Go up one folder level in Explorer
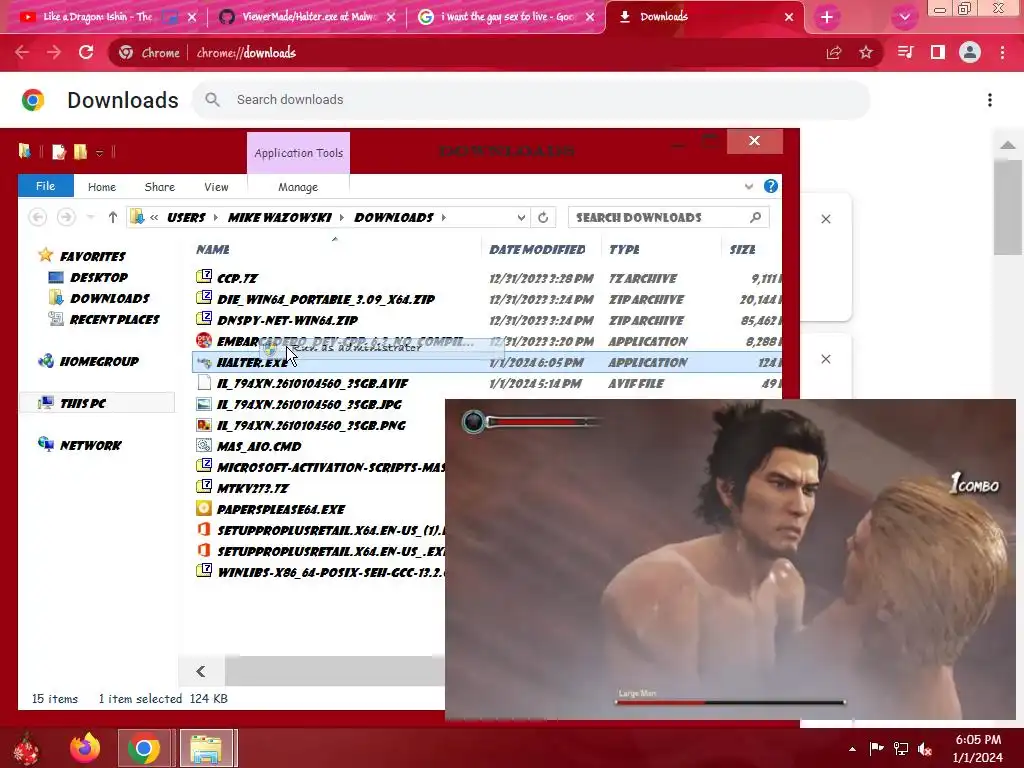Image resolution: width=1024 pixels, height=768 pixels. tap(112, 217)
